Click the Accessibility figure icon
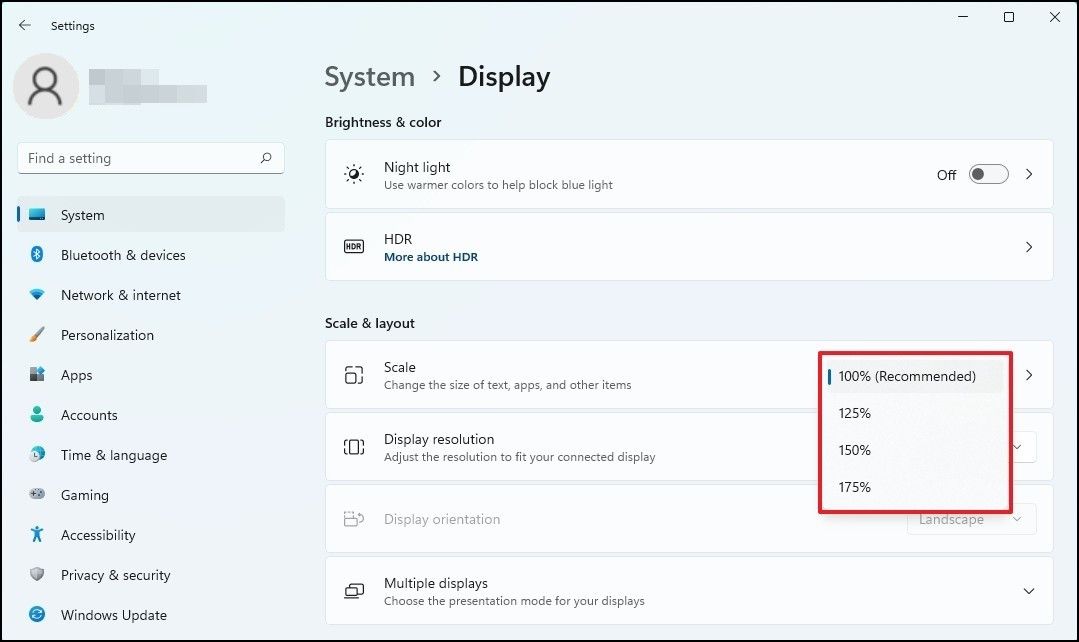Viewport: 1079px width, 642px height. click(37, 535)
